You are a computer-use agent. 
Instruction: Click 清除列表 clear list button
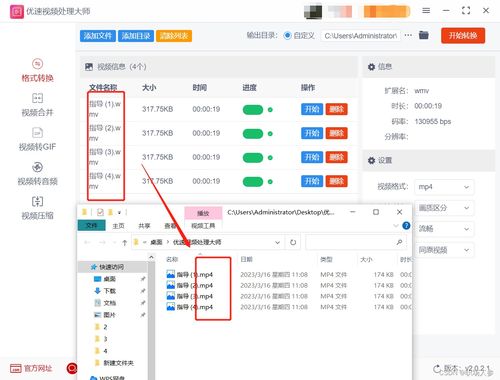coord(174,36)
